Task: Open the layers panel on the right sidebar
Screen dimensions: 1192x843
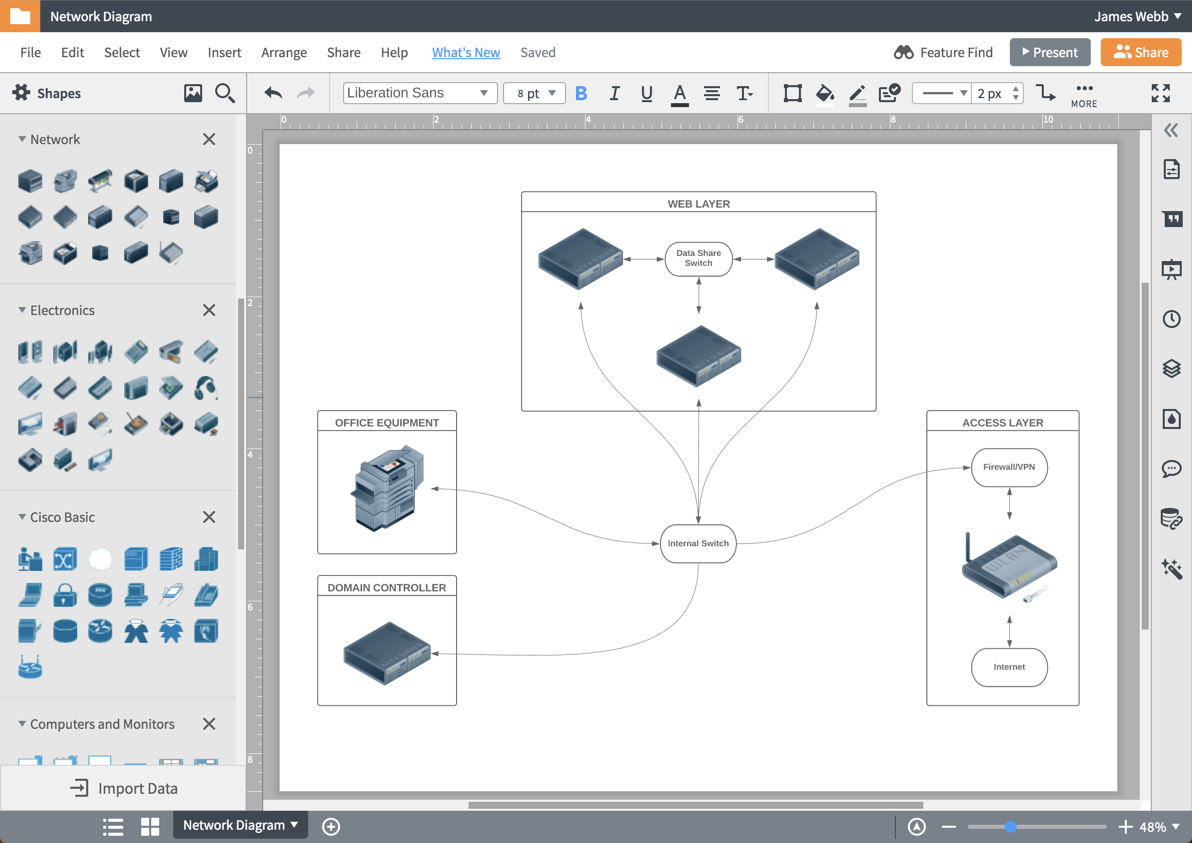Action: pyautogui.click(x=1172, y=368)
